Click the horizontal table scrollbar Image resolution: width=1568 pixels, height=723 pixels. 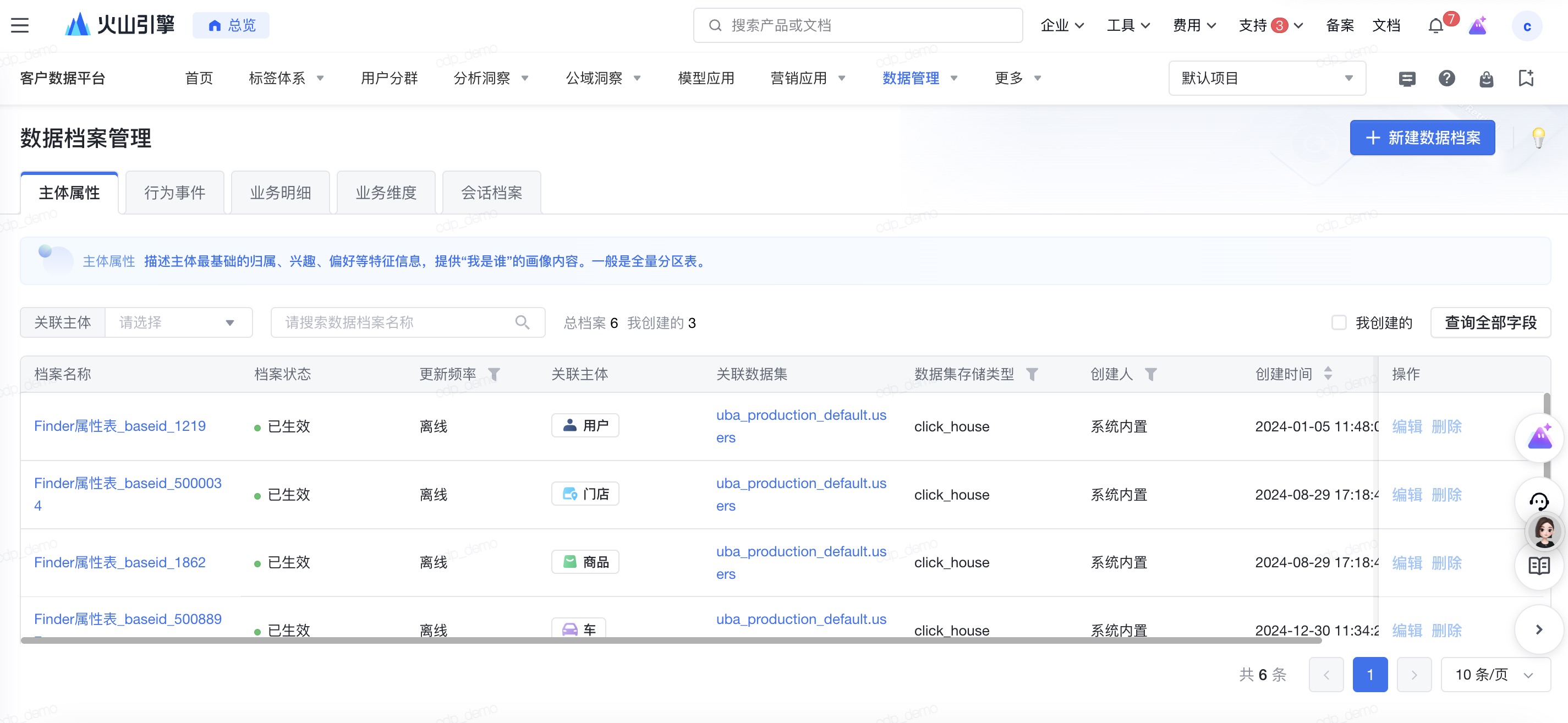670,640
